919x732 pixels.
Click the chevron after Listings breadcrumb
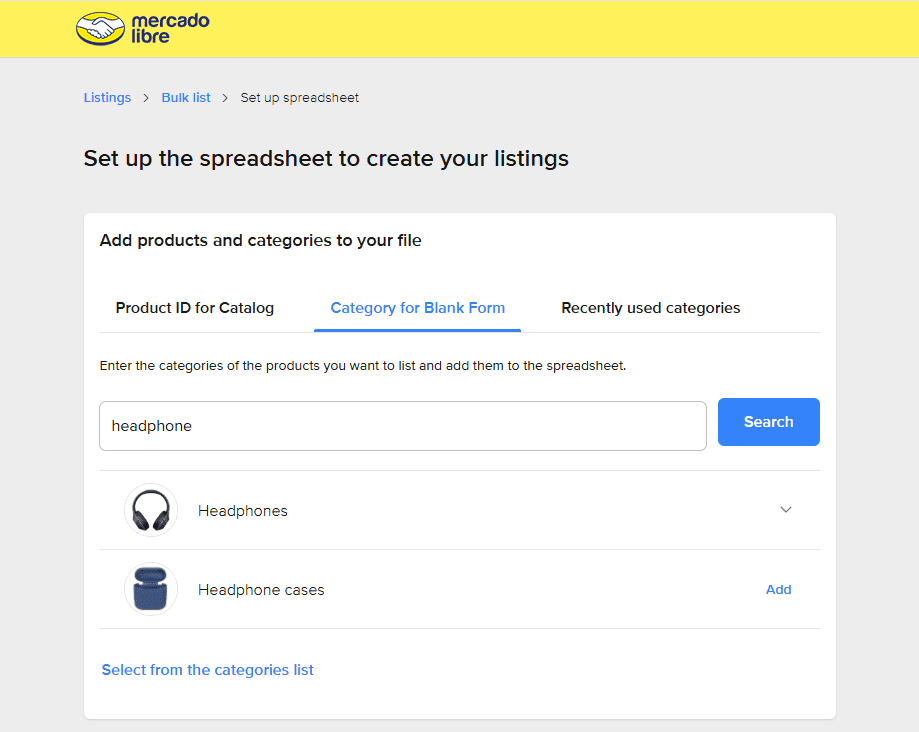(x=146, y=98)
